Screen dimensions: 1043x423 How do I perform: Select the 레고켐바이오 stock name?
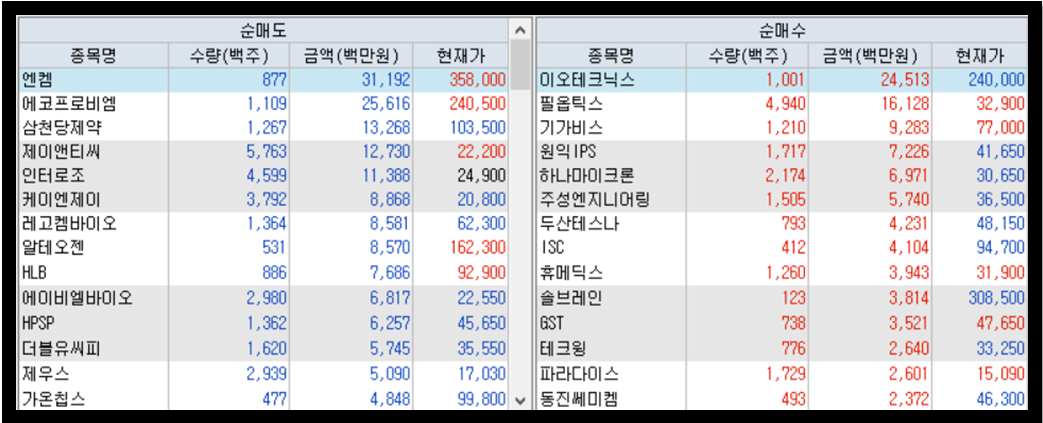69,224
